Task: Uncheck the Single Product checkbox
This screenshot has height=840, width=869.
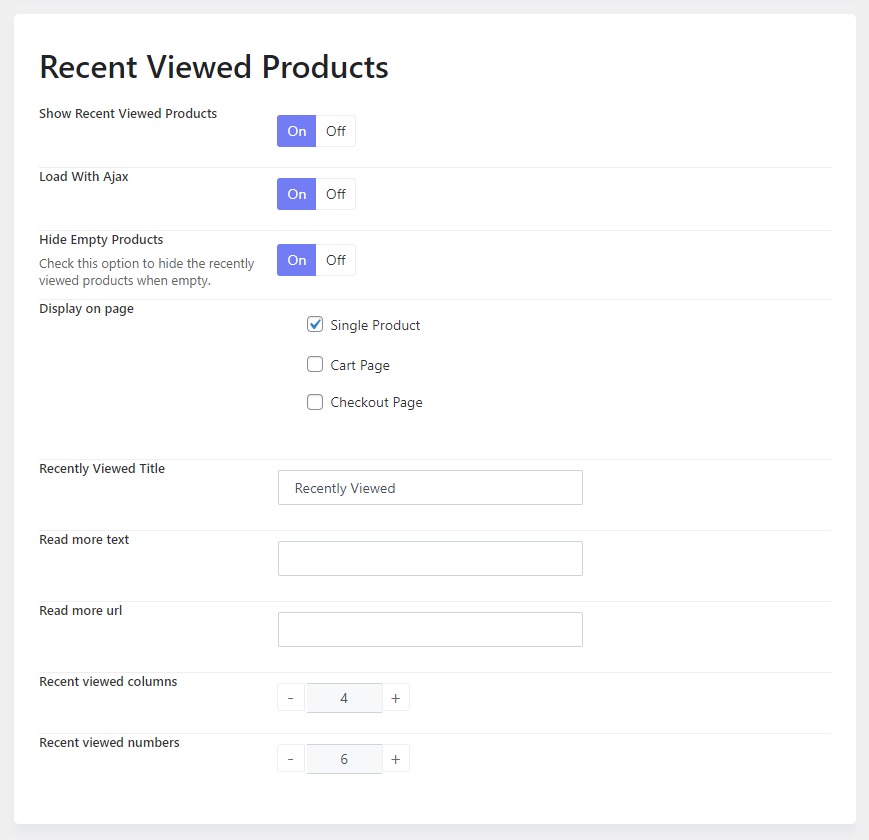Action: pyautogui.click(x=315, y=324)
